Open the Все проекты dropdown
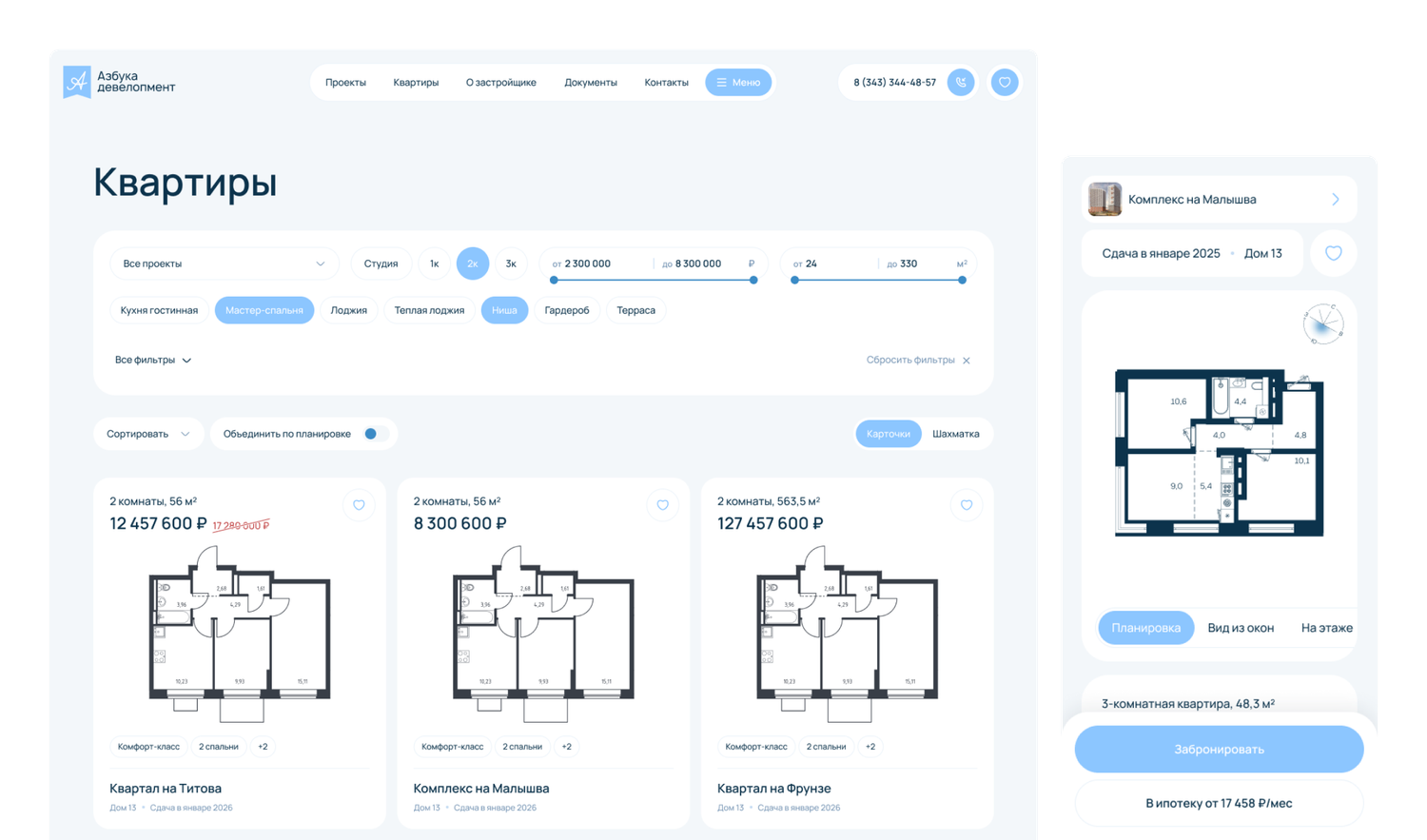1427x840 pixels. click(224, 264)
